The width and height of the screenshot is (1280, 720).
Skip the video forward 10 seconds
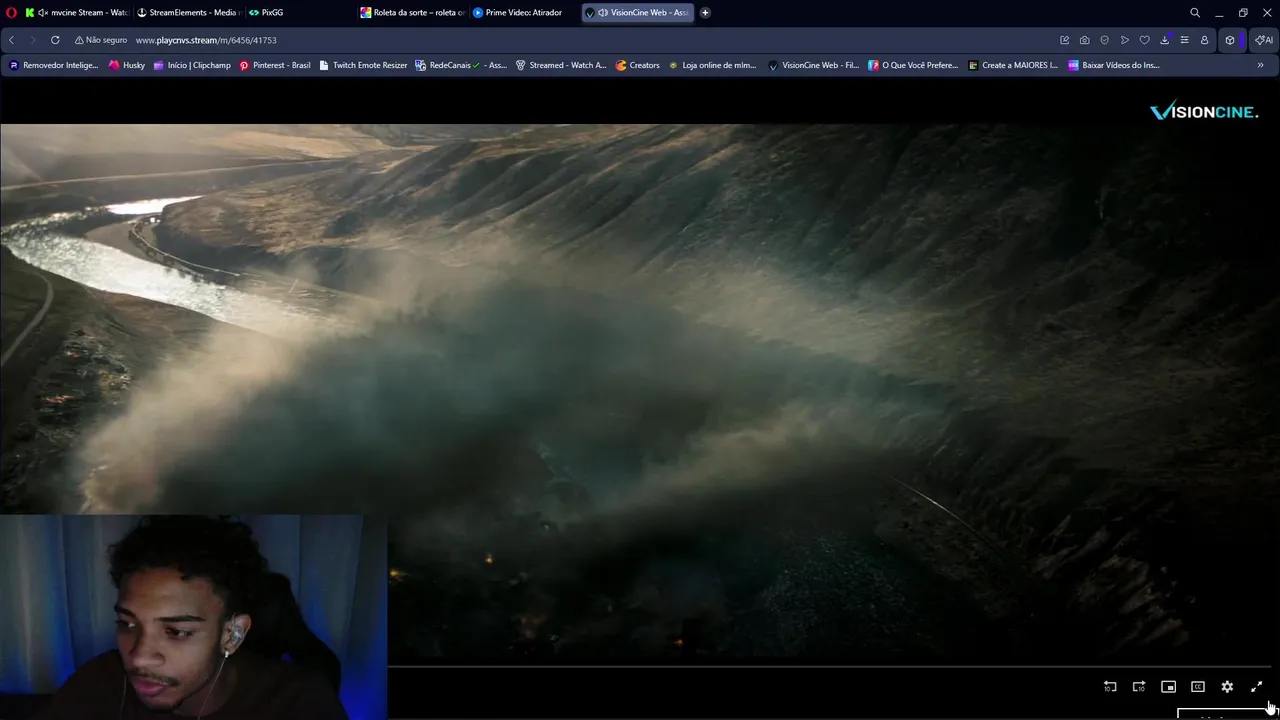click(x=1139, y=687)
